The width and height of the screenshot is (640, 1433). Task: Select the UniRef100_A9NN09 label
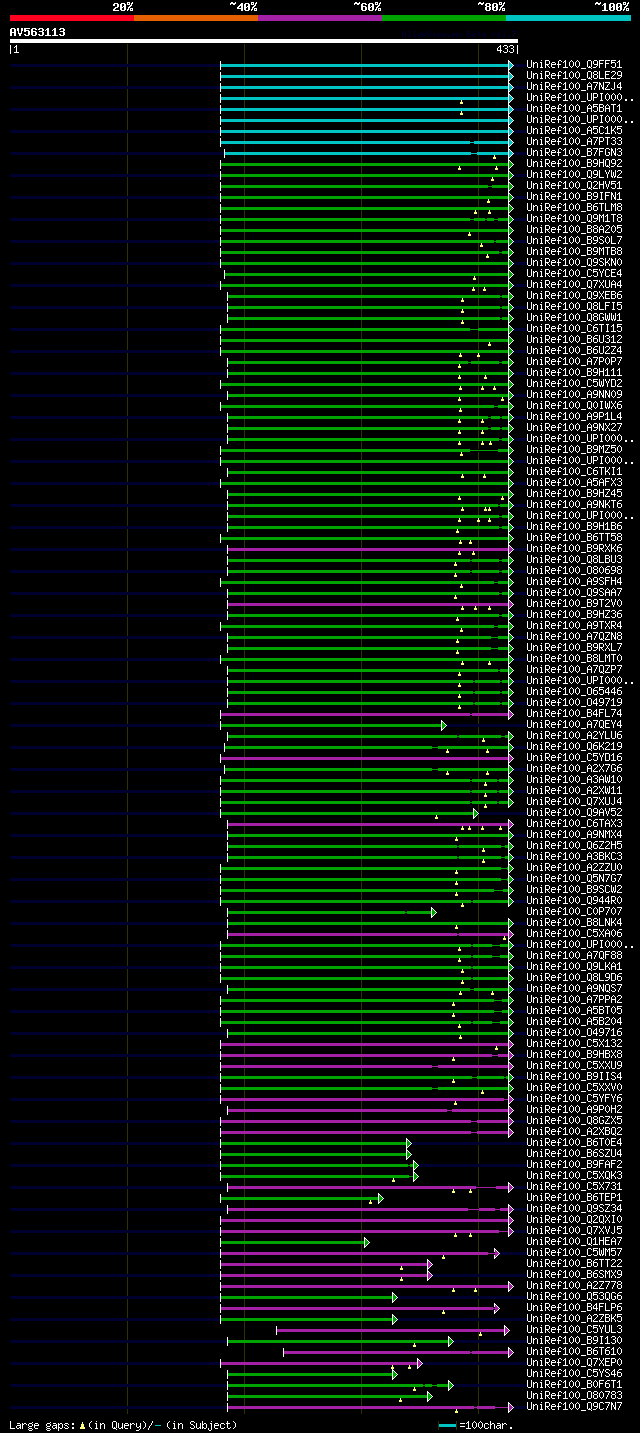point(574,394)
